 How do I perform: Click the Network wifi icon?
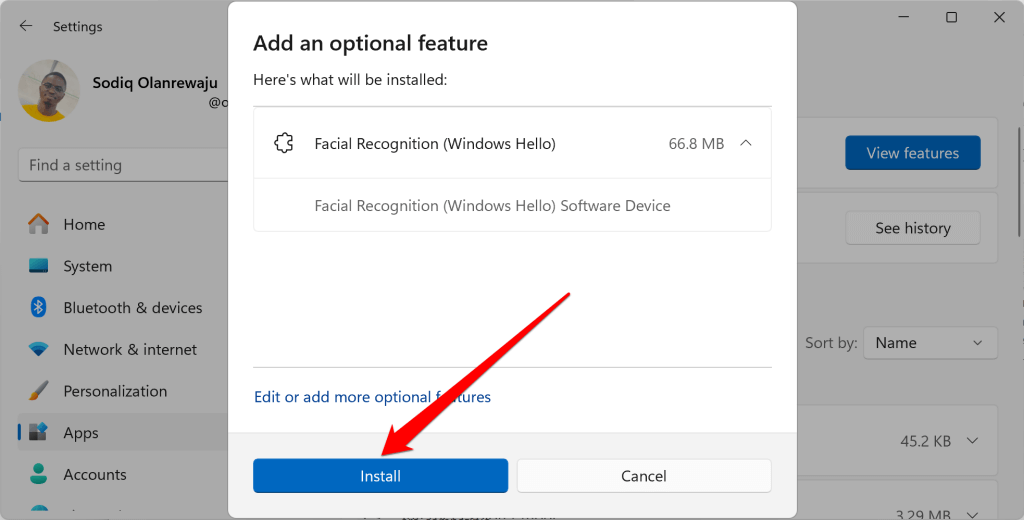(39, 350)
